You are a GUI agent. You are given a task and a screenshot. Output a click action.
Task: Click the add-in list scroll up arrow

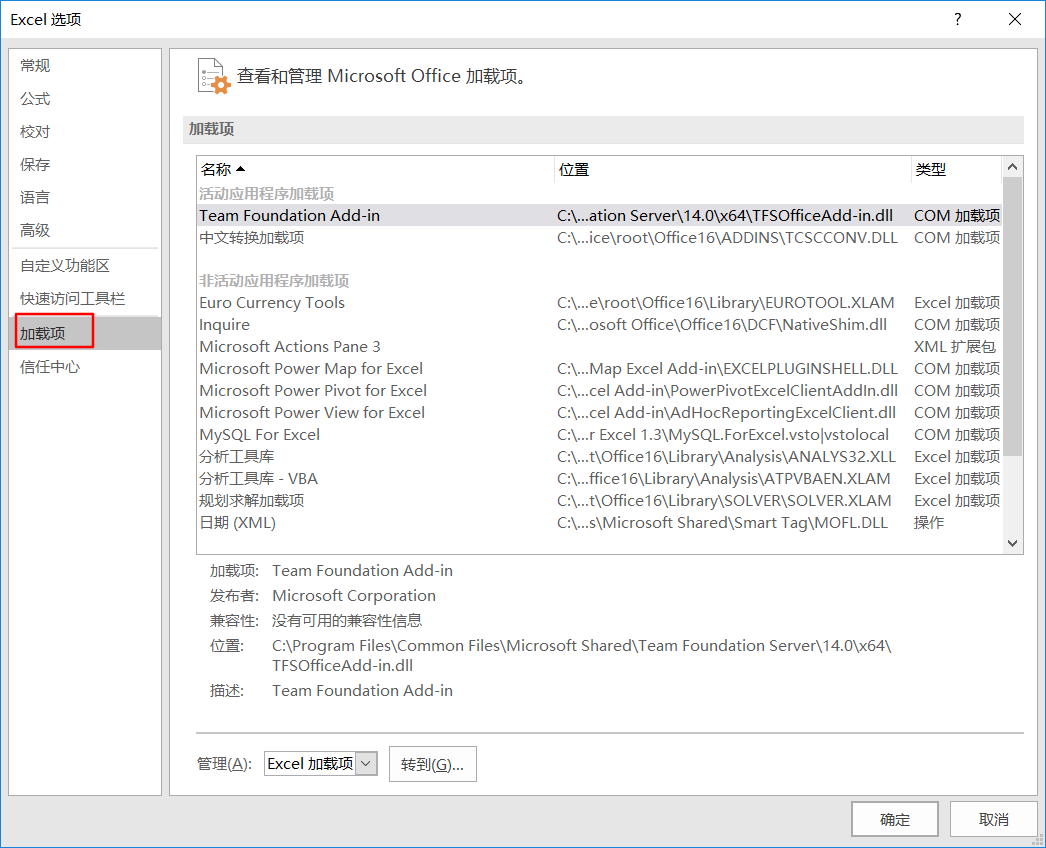point(1012,167)
